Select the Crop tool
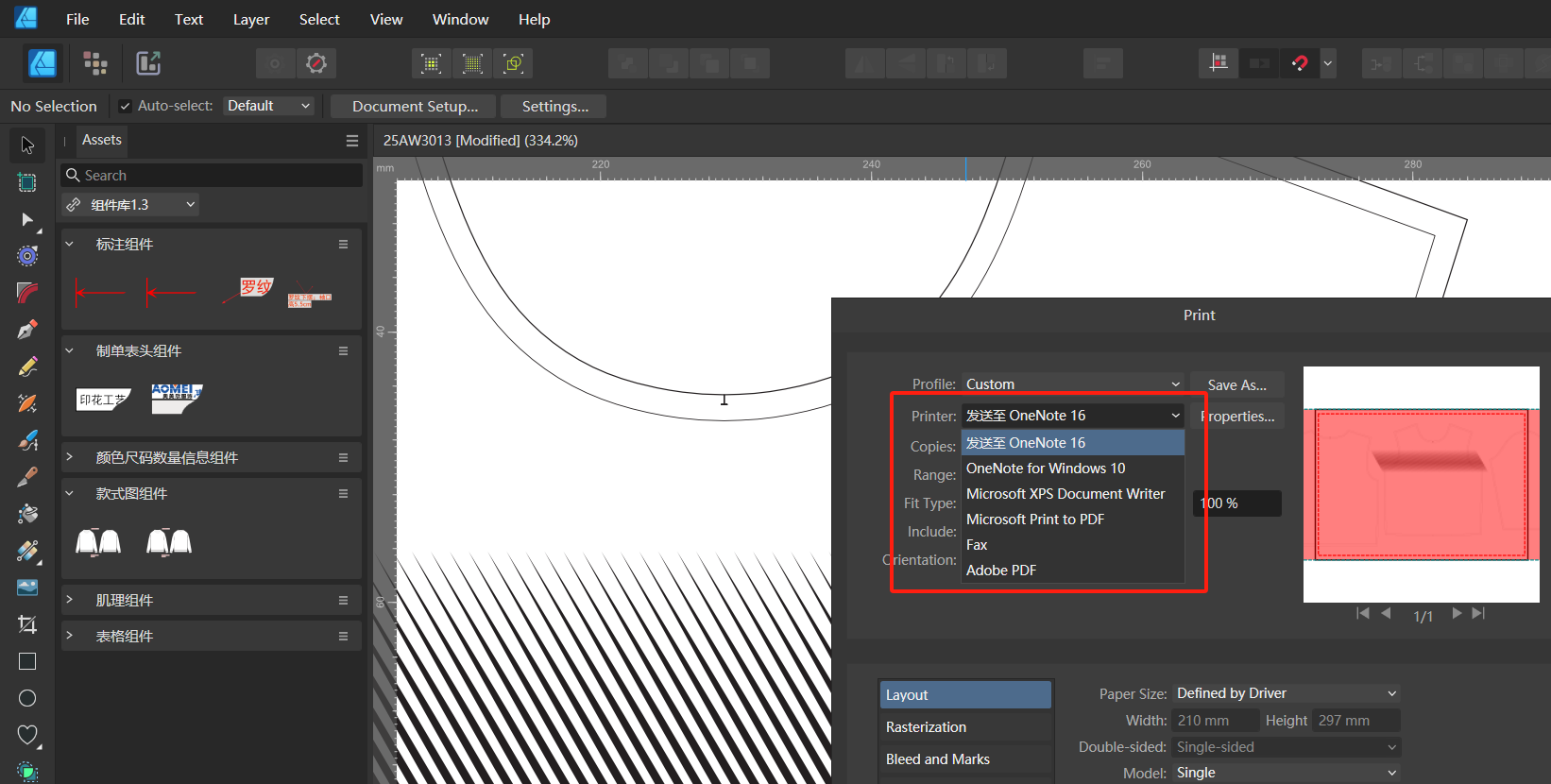1551x784 pixels. coord(27,624)
